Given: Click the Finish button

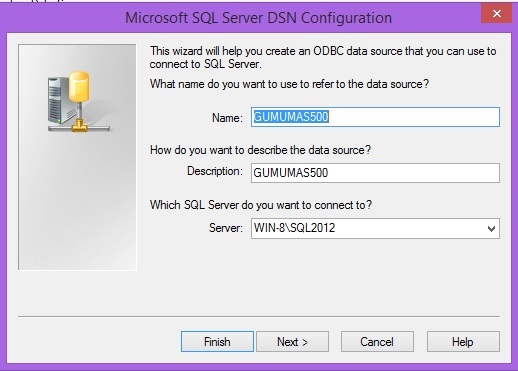Looking at the screenshot, I should tap(217, 341).
